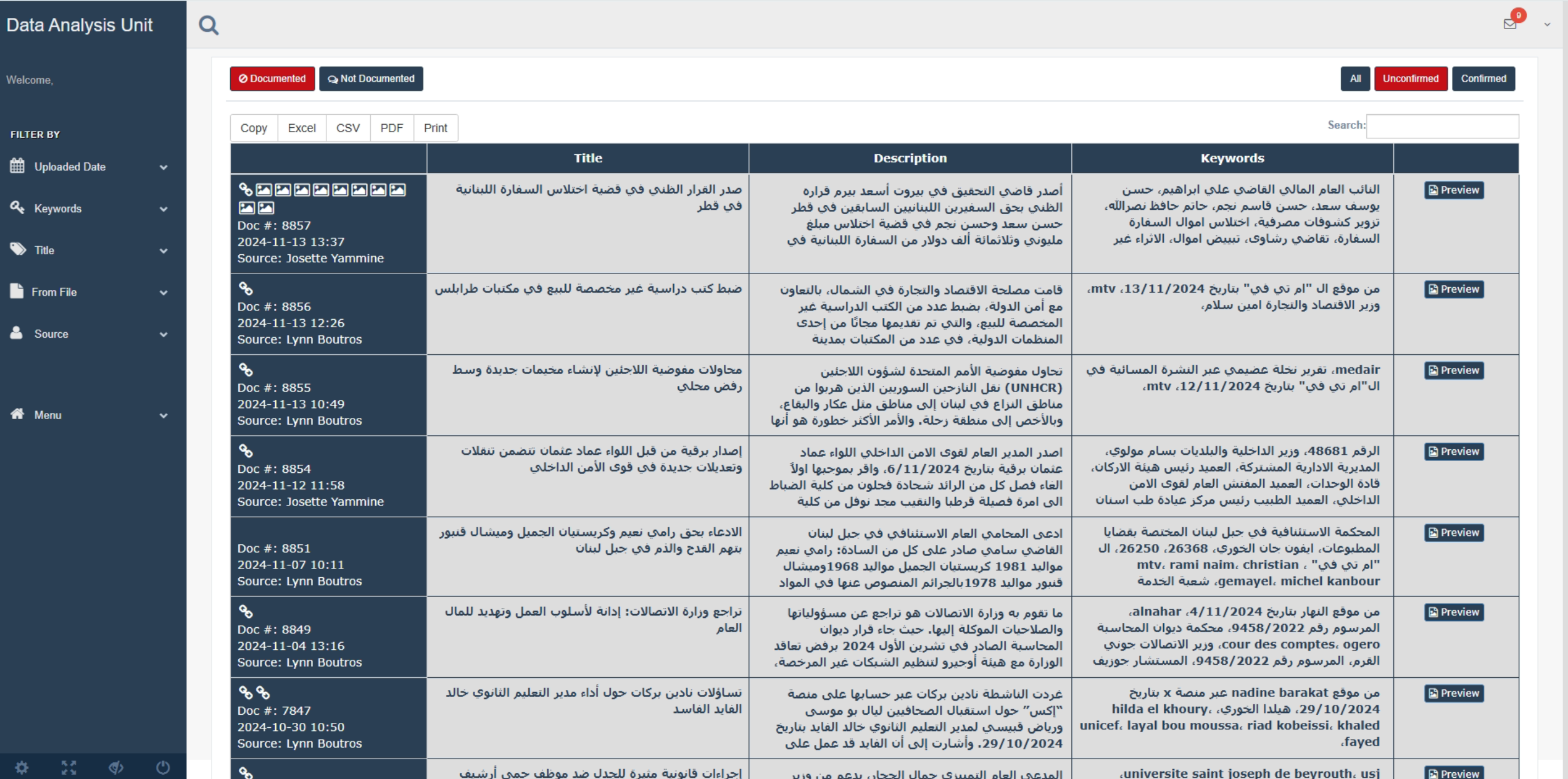Click link icon for Doc 8856
Viewport: 1568px width, 779px height.
246,288
